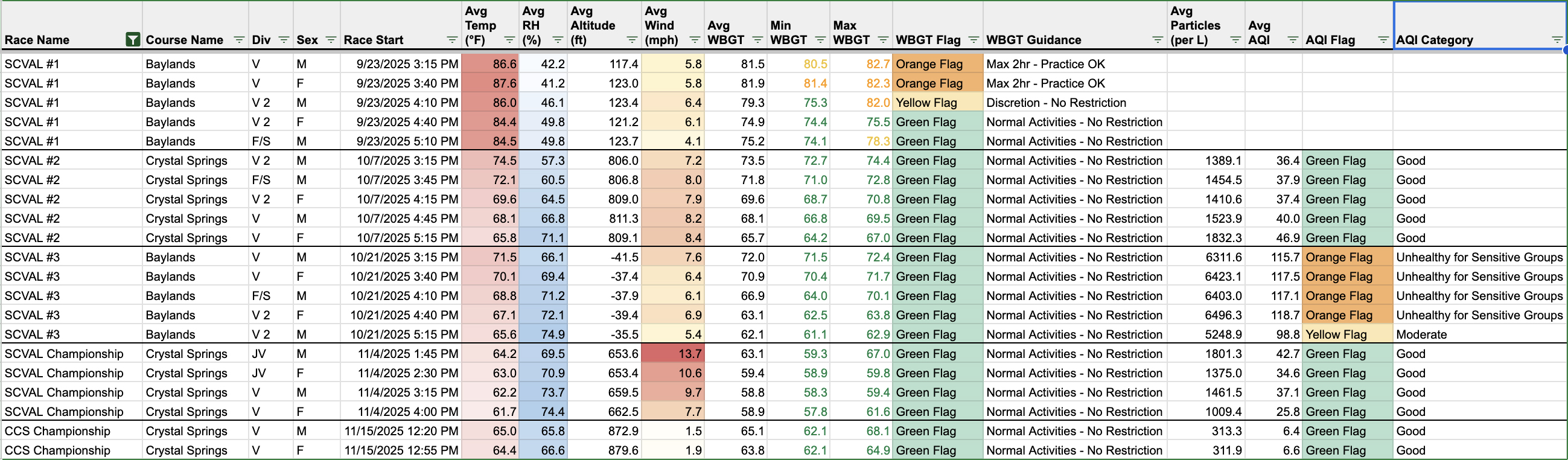The width and height of the screenshot is (1568, 460).
Task: Open the Avg Temp (°F) filter icon
Action: pyautogui.click(x=509, y=40)
